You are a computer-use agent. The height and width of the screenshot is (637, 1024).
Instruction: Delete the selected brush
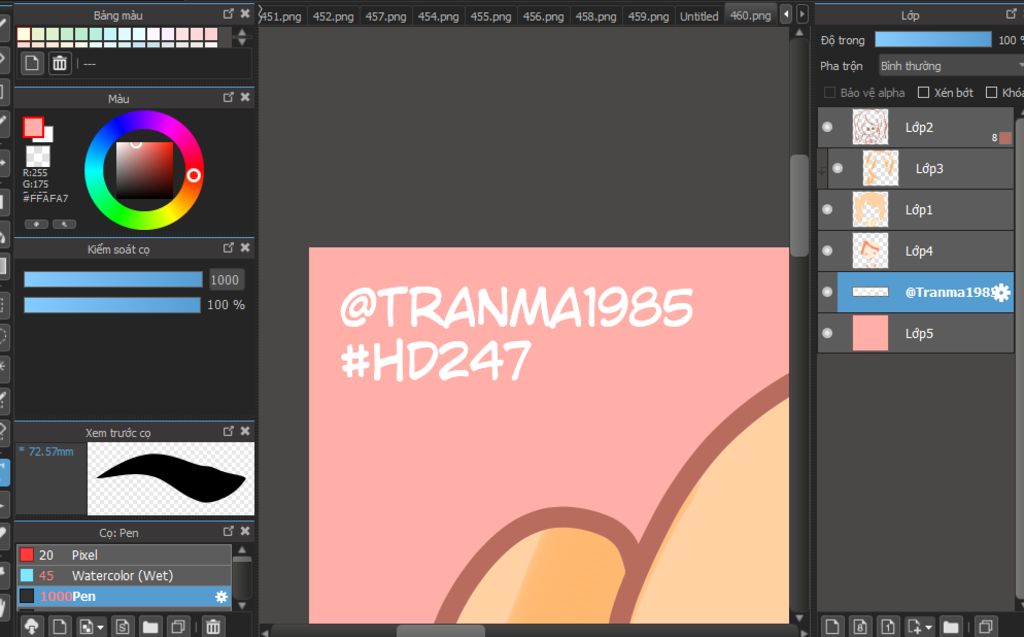tap(213, 627)
